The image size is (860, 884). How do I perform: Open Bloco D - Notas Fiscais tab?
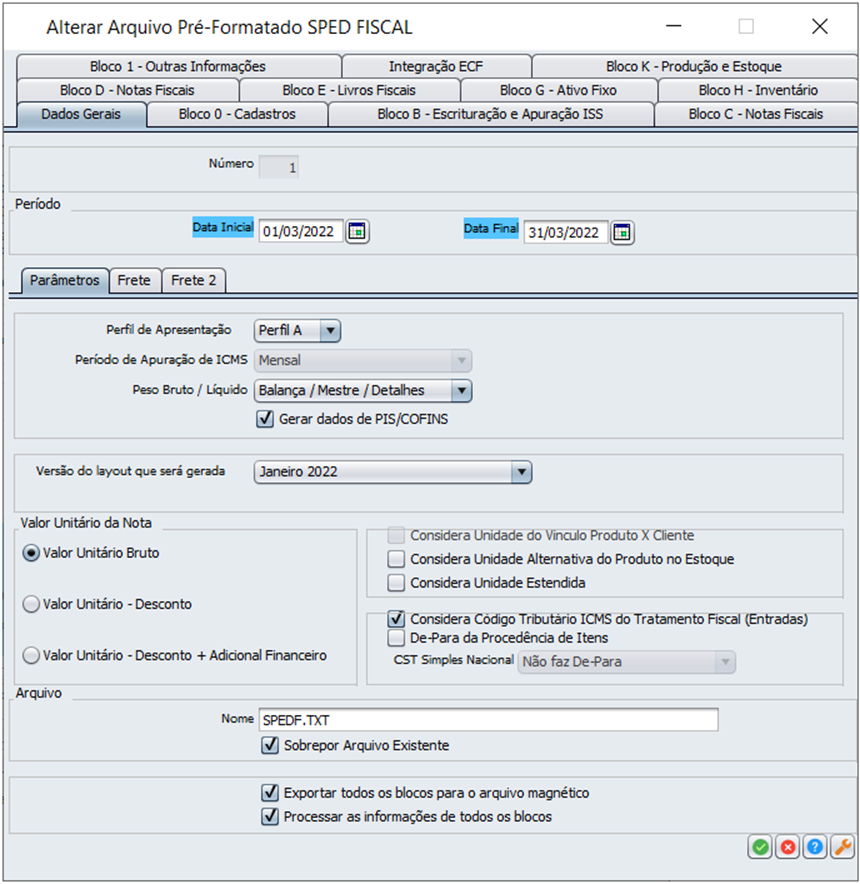[127, 90]
